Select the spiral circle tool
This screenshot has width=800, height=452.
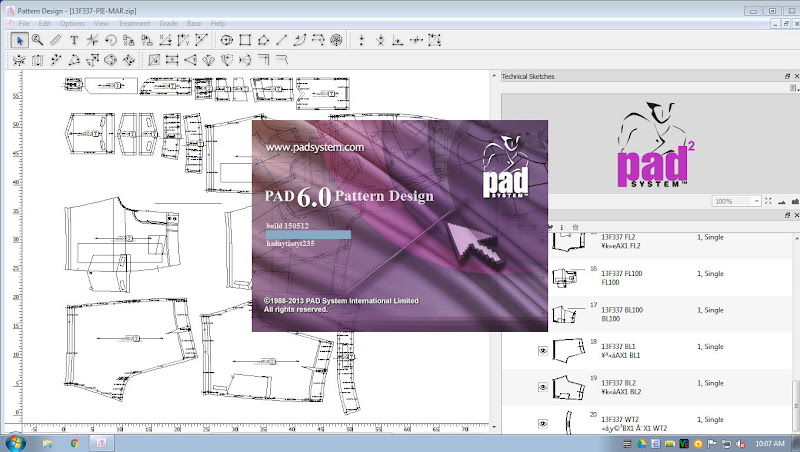pyautogui.click(x=336, y=40)
